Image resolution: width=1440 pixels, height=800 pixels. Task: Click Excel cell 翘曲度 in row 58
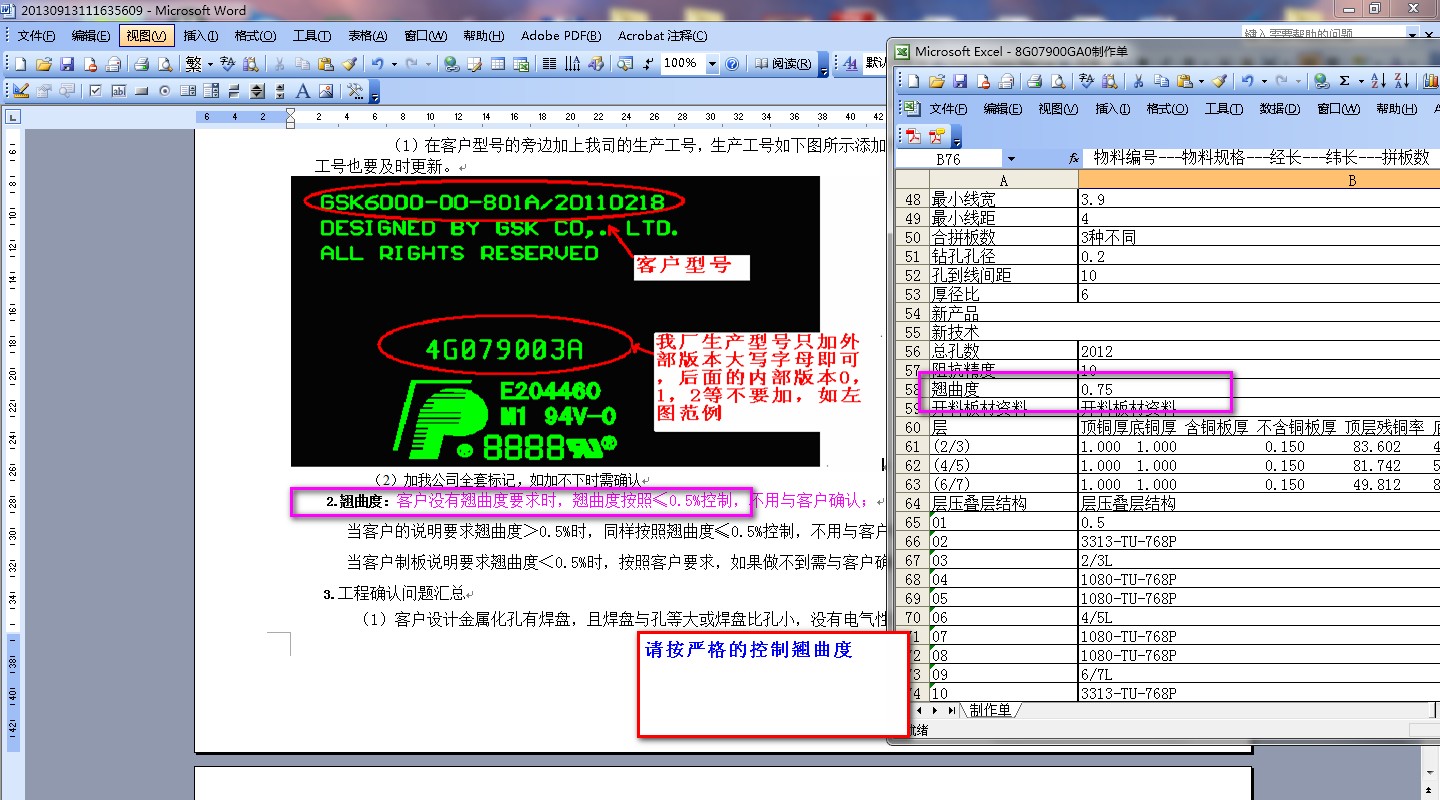1003,390
